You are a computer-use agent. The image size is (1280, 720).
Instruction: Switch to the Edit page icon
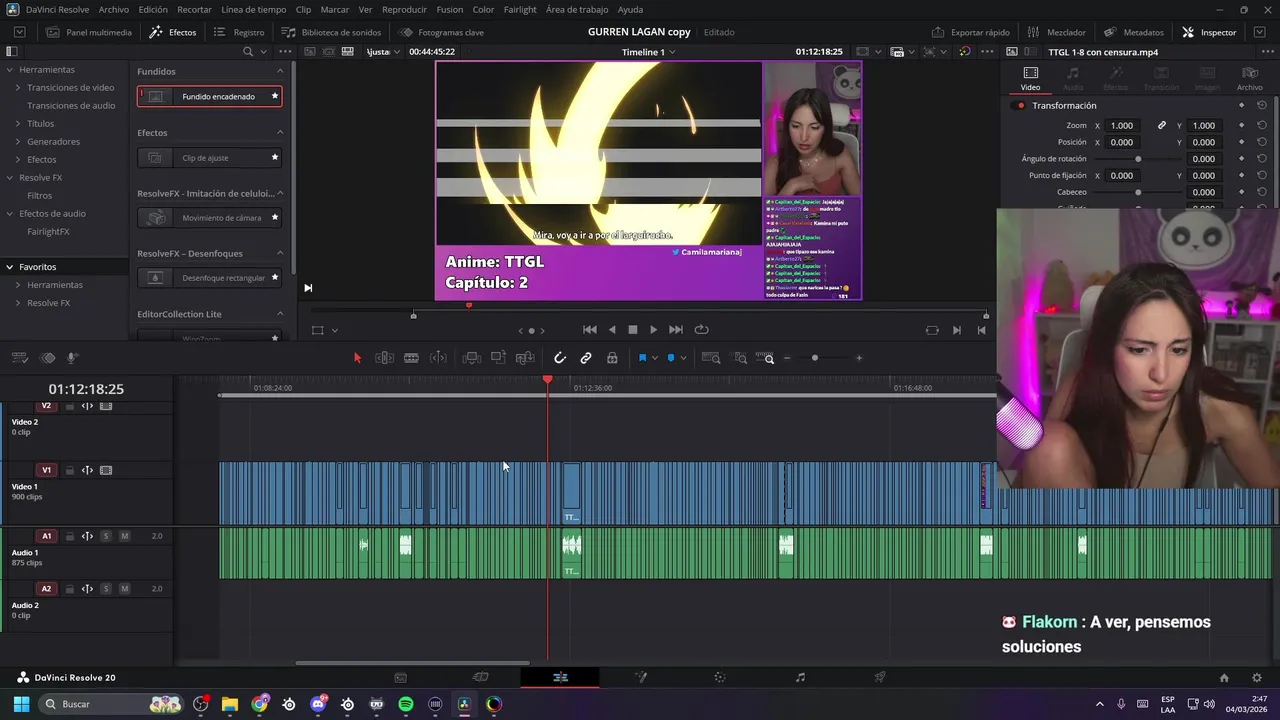click(560, 677)
